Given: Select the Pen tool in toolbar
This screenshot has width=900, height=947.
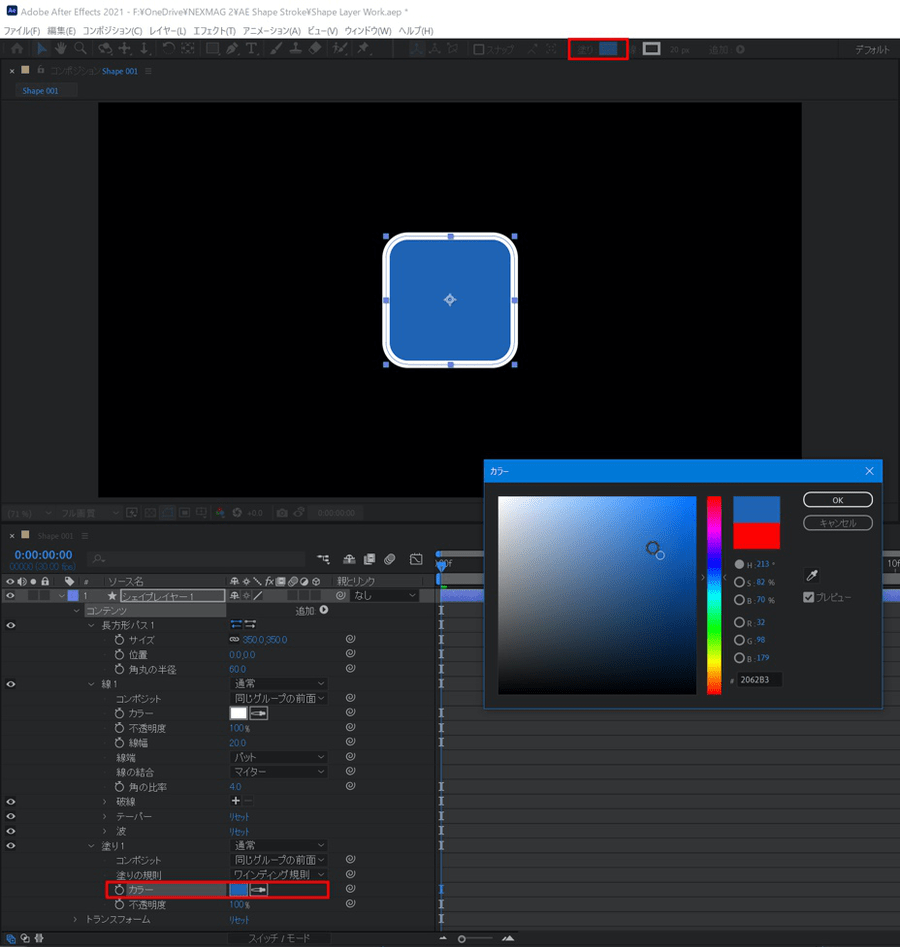Looking at the screenshot, I should [231, 49].
